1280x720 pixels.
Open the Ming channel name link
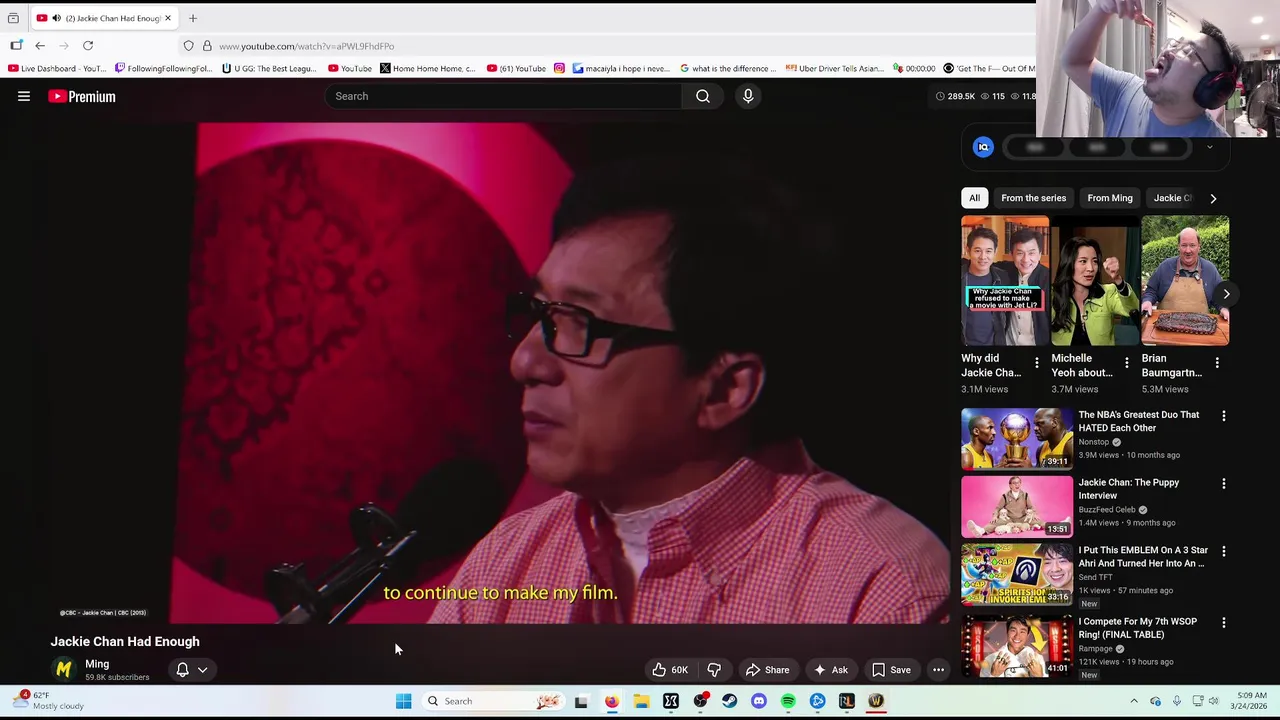(97, 664)
